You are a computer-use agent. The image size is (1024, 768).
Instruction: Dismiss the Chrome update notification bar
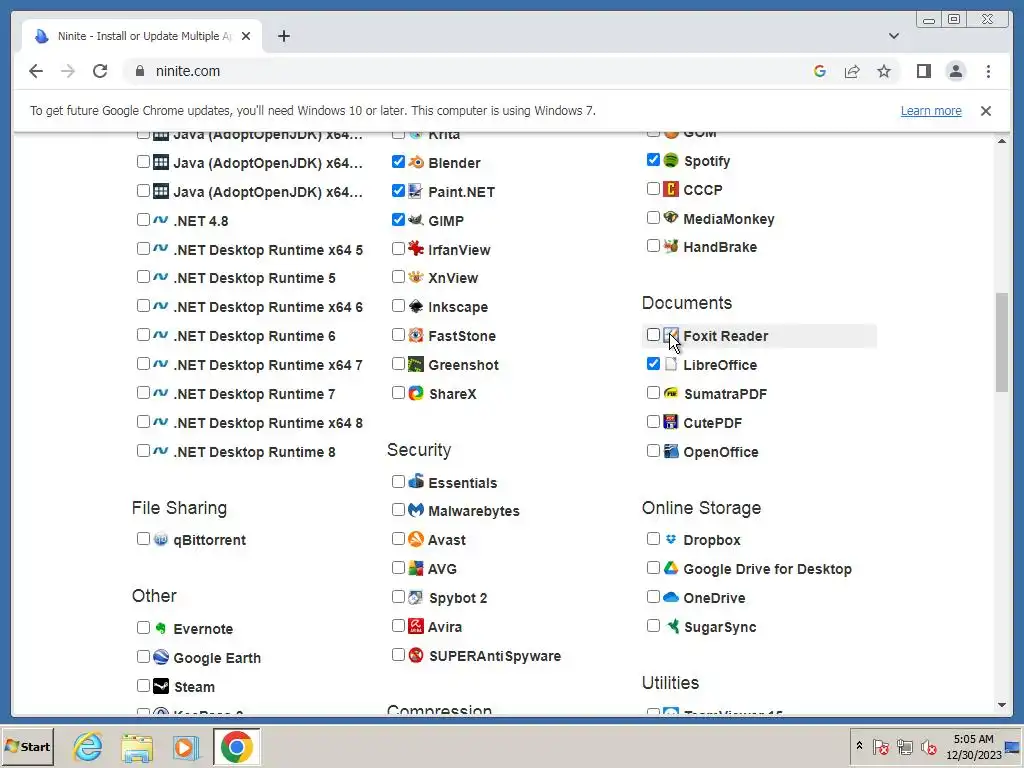985,111
